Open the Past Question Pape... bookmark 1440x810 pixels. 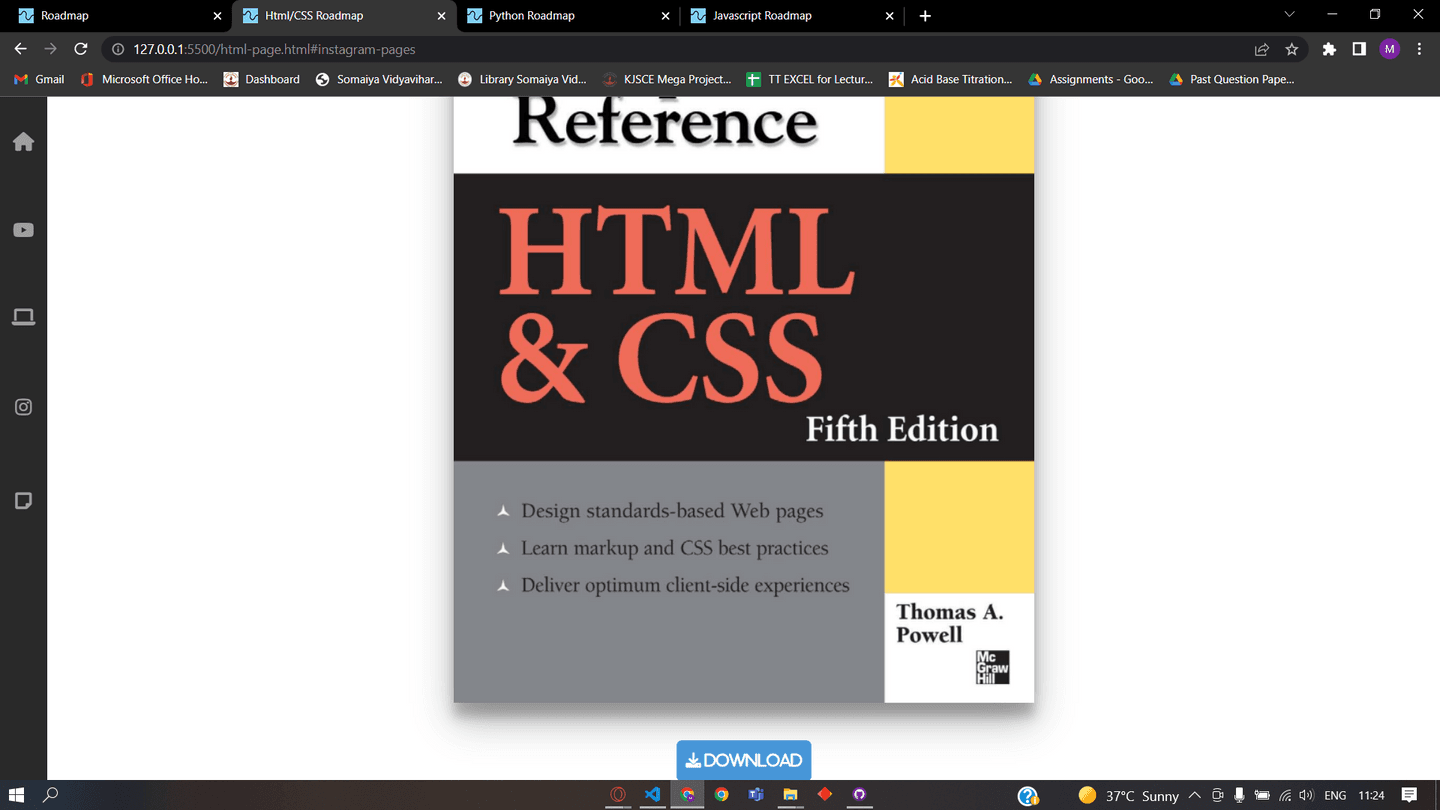(1231, 79)
